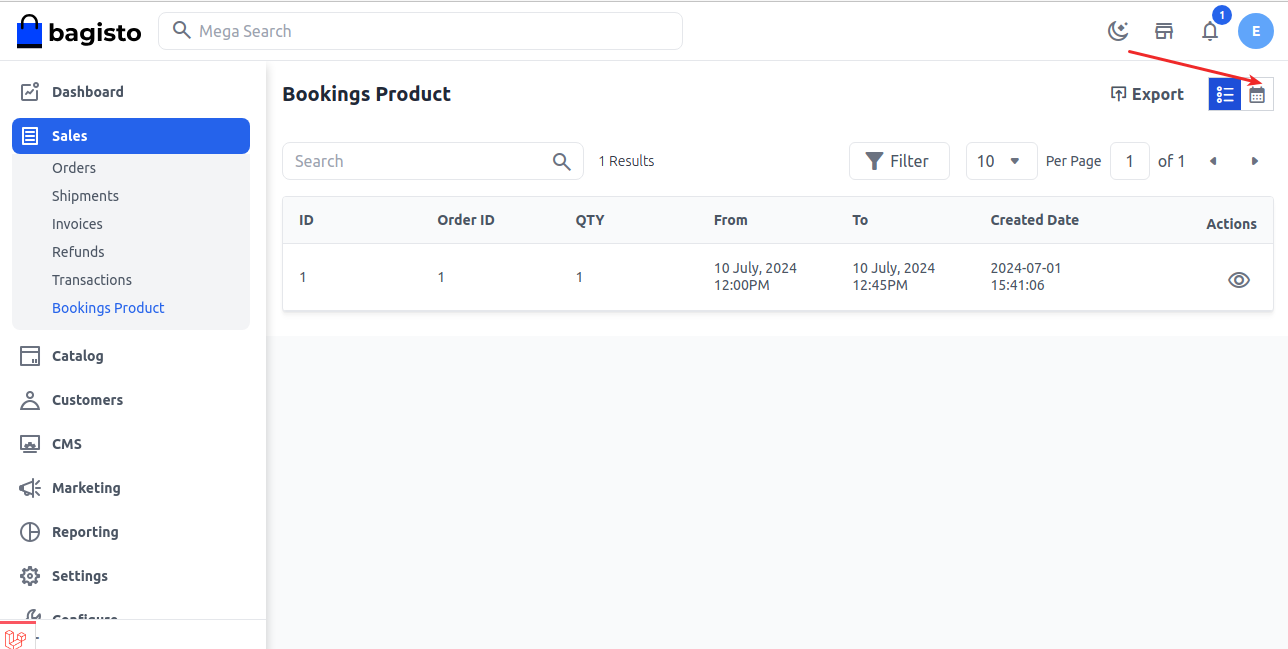Viewport: 1288px width, 649px height.
Task: Go to next page arrow
Action: tap(1254, 161)
